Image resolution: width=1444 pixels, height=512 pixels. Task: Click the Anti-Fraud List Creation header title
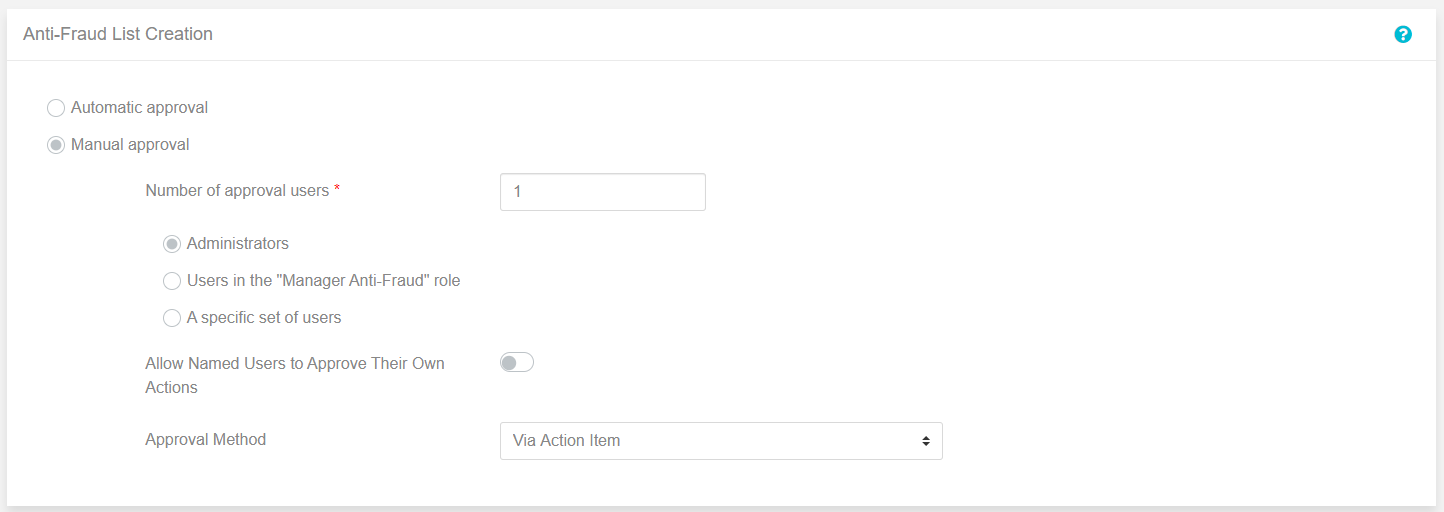pyautogui.click(x=118, y=34)
